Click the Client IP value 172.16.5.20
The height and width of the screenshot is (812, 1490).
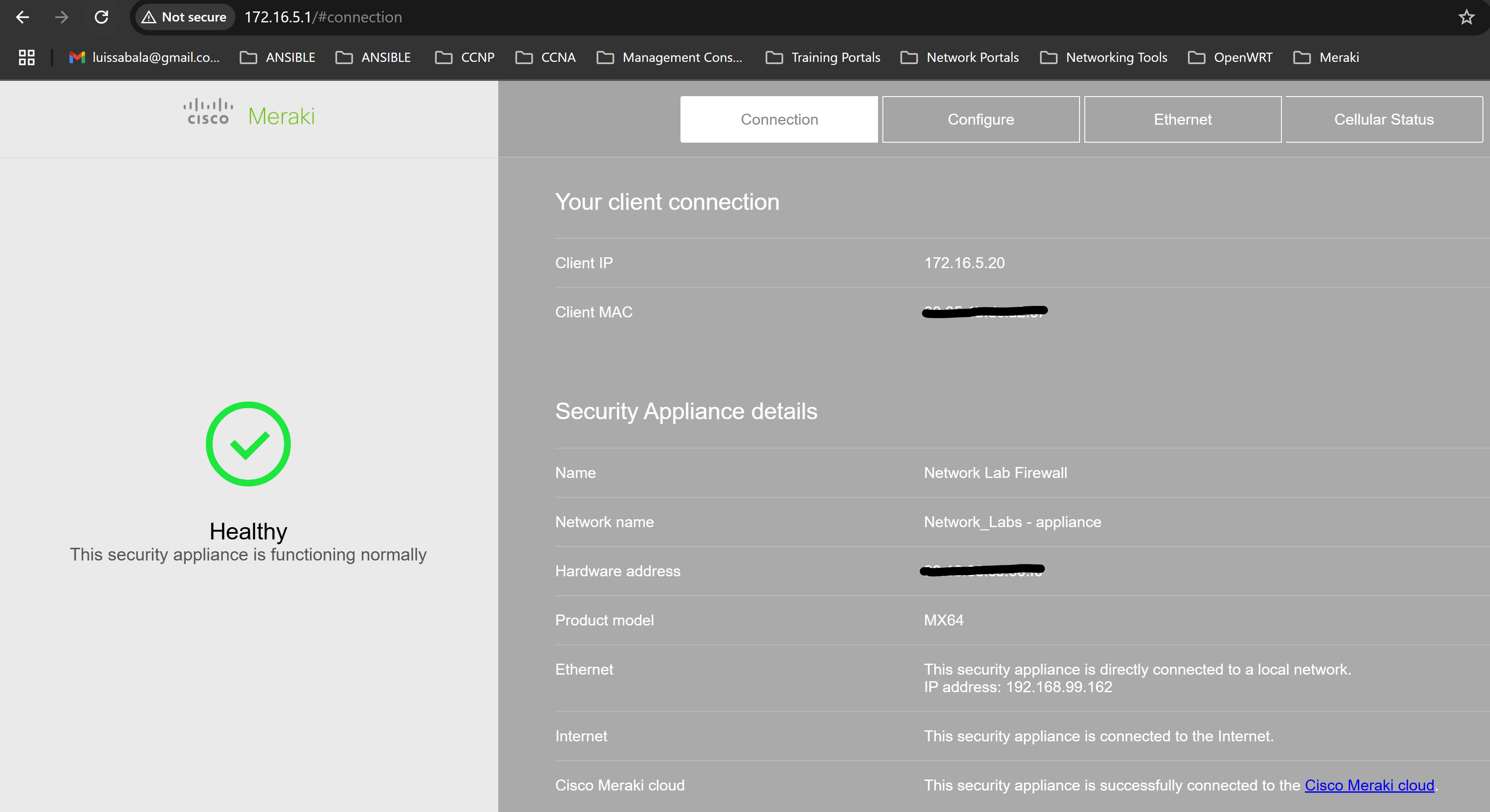964,262
